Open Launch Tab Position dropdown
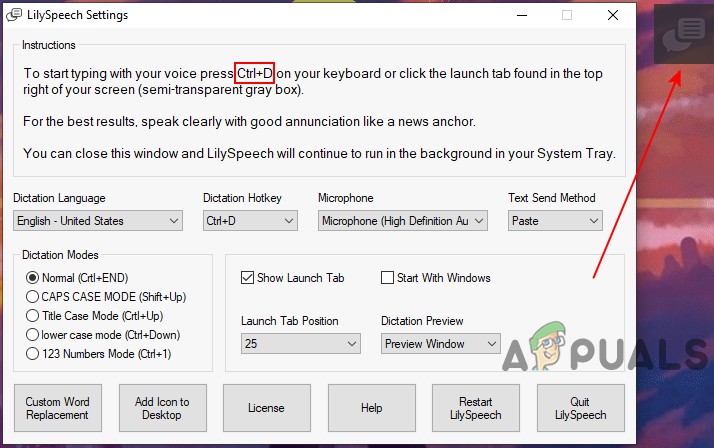 pyautogui.click(x=301, y=344)
